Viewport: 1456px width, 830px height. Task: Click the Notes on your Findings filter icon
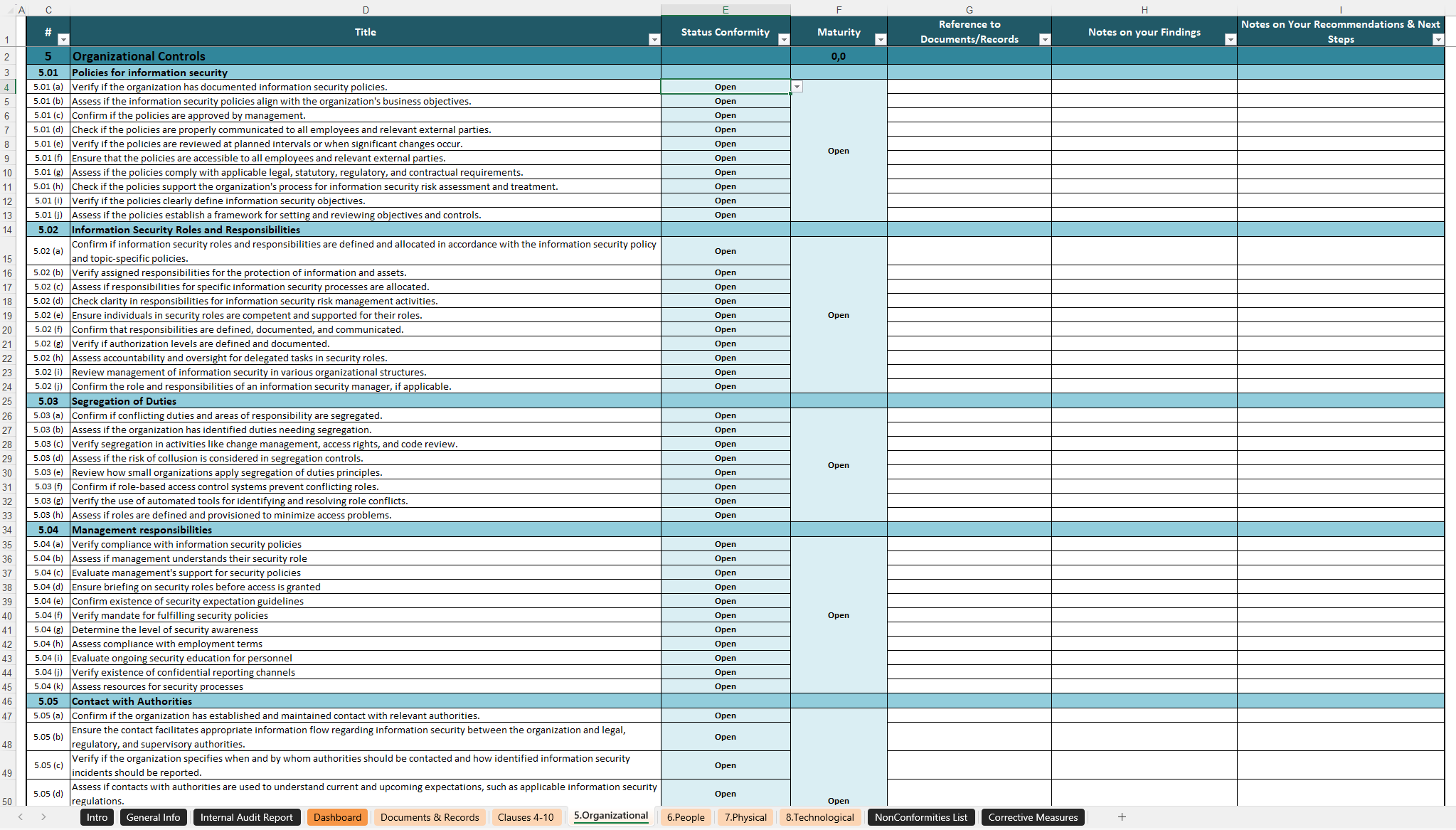(1230, 40)
